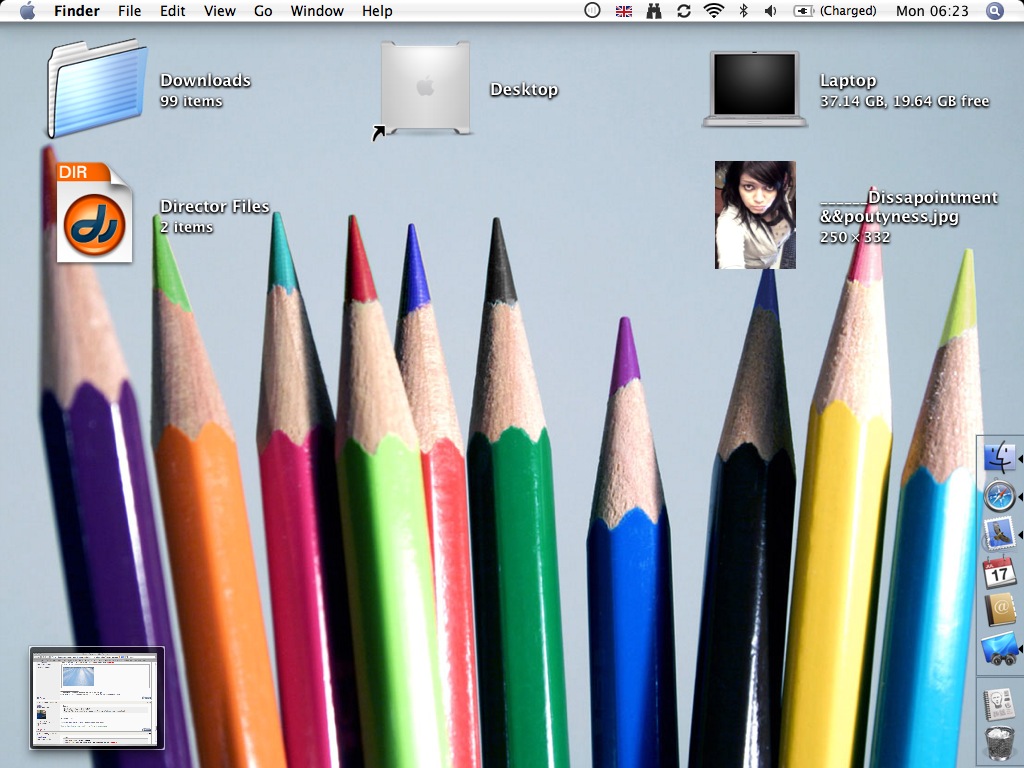Open the Trash in the Dock
This screenshot has height=768, width=1024.
(x=999, y=744)
